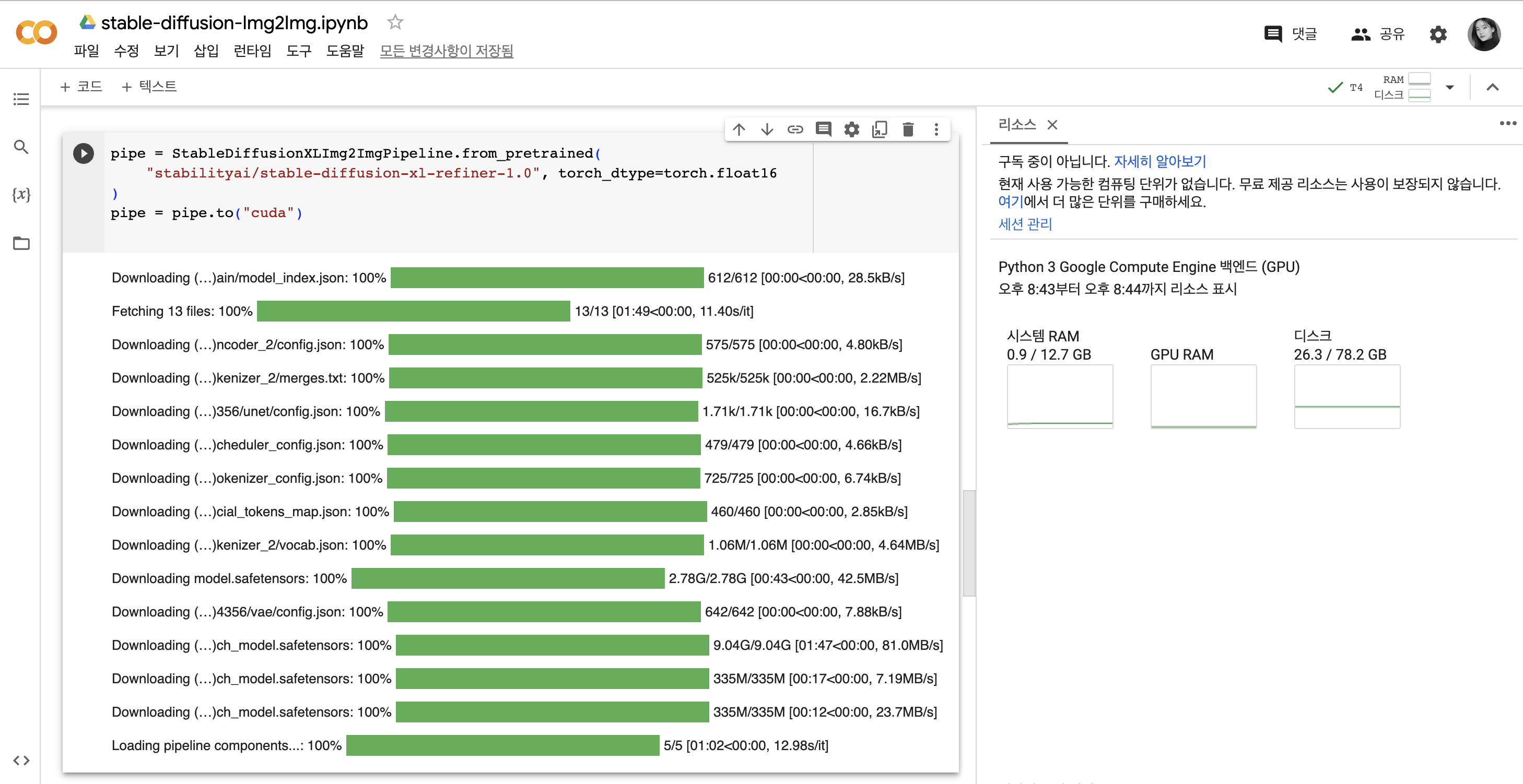Move the cell up
Viewport: 1523px width, 784px height.
pos(739,129)
